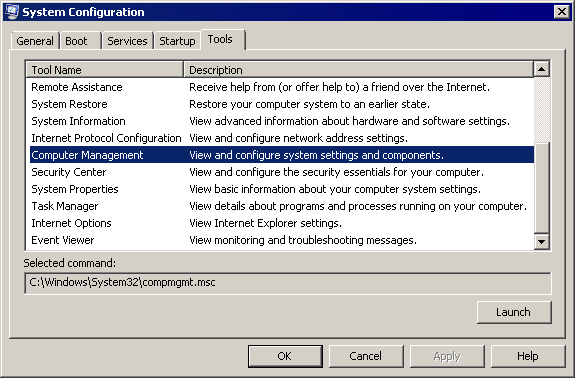575x378 pixels.
Task: Pick Security Center from the tools list
Action: pyautogui.click(x=282, y=172)
